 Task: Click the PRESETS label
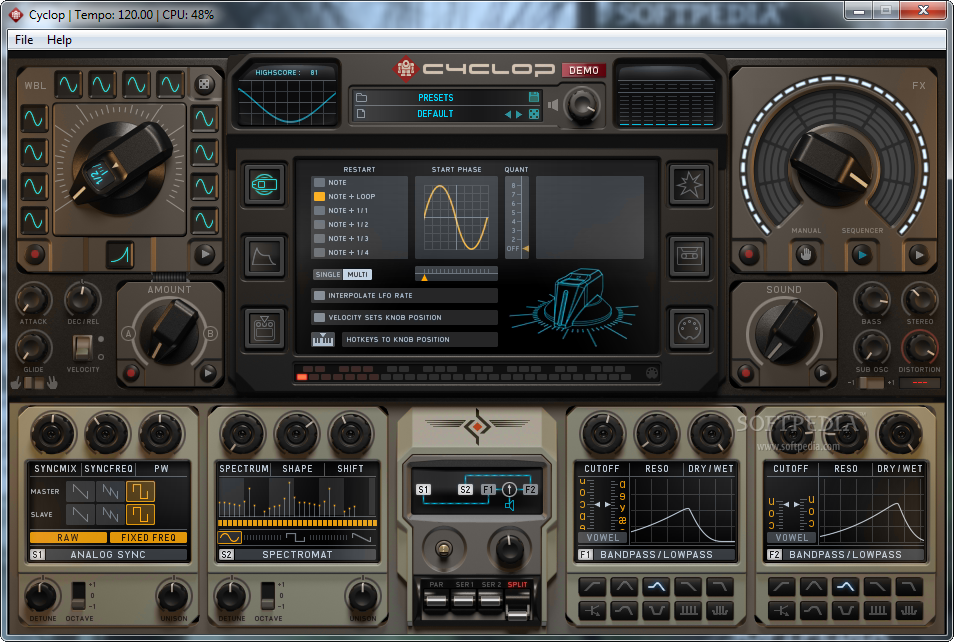435,97
